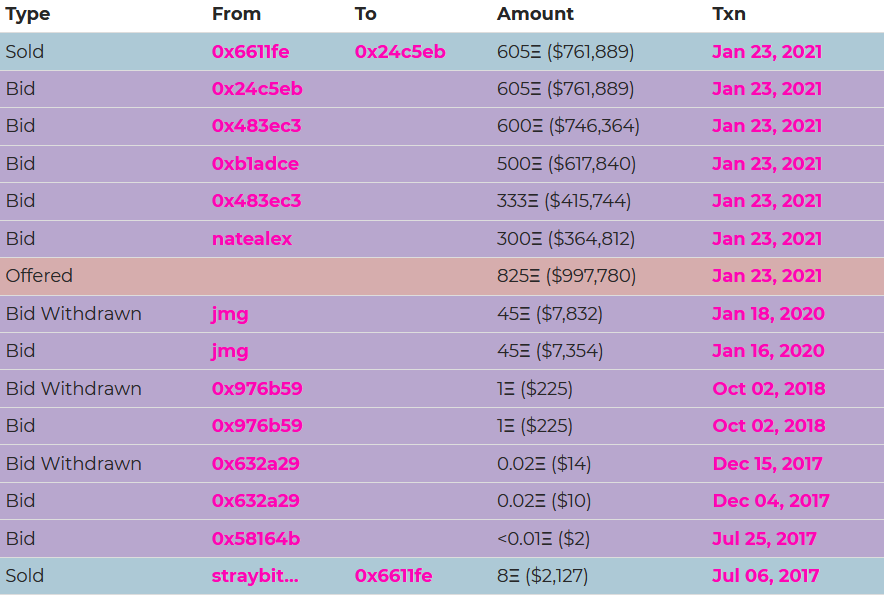Open transaction dated Jan 18, 2020
The image size is (884, 595).
(768, 314)
